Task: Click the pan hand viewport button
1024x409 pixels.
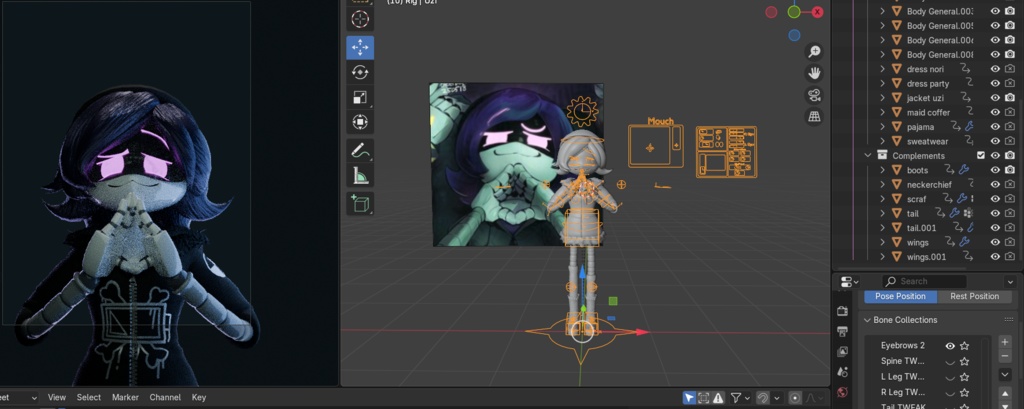Action: click(814, 73)
